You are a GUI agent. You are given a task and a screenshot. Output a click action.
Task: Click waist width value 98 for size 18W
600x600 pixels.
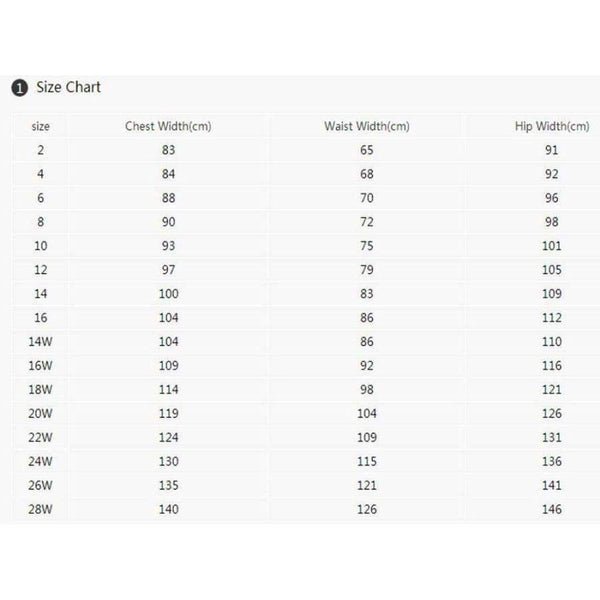coord(367,389)
